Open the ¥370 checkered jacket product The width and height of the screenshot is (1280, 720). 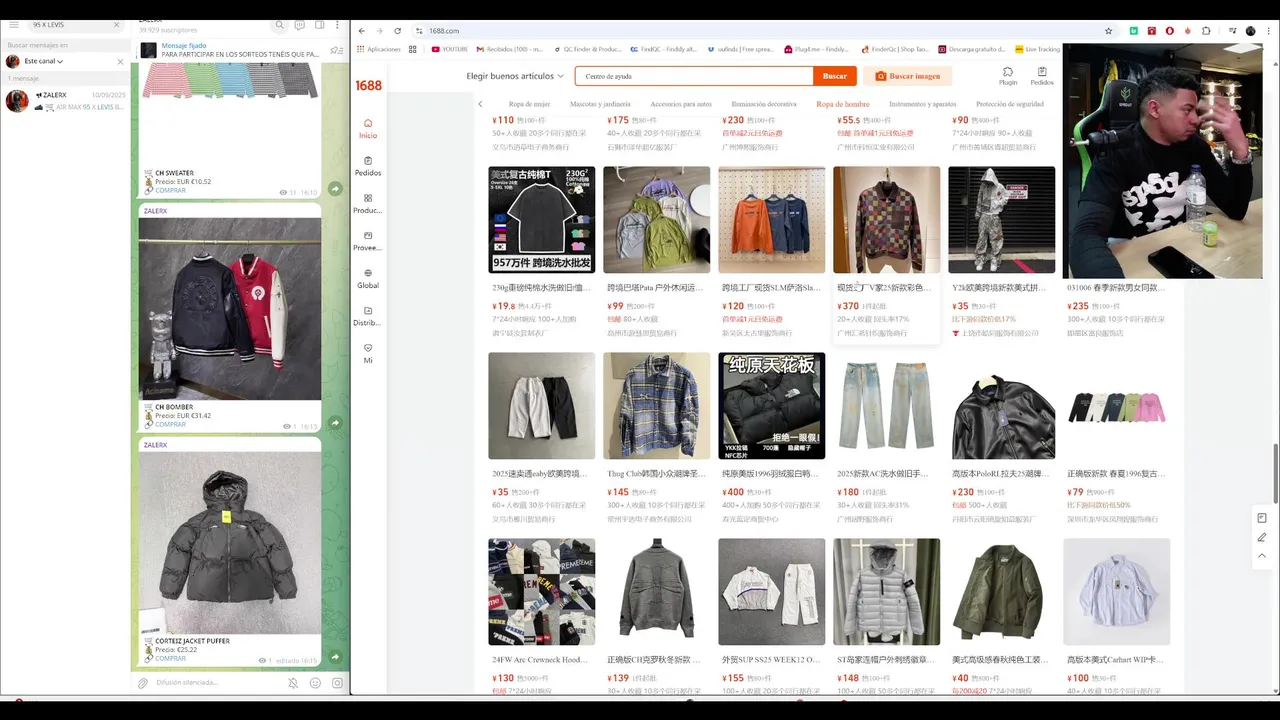886,252
